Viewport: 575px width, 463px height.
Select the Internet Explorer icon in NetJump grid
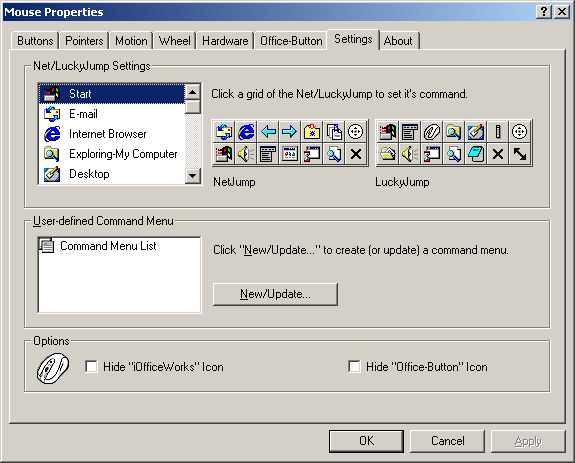coord(246,132)
